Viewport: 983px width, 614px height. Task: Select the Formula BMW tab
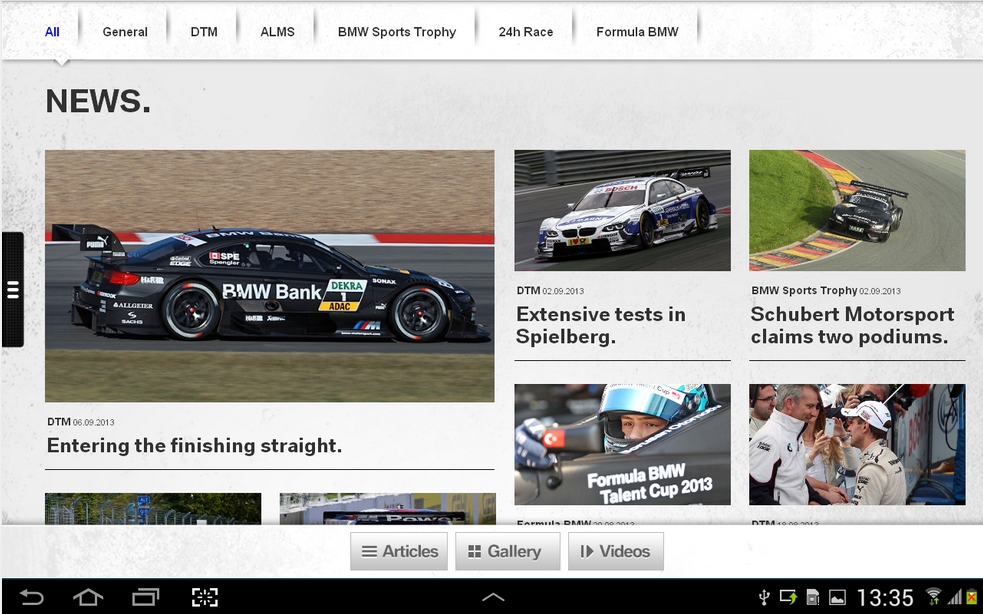[637, 32]
